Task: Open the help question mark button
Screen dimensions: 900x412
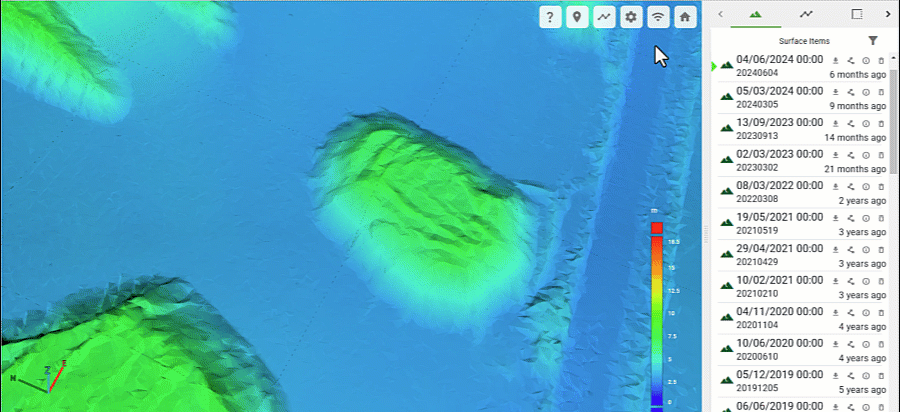Action: pos(550,17)
